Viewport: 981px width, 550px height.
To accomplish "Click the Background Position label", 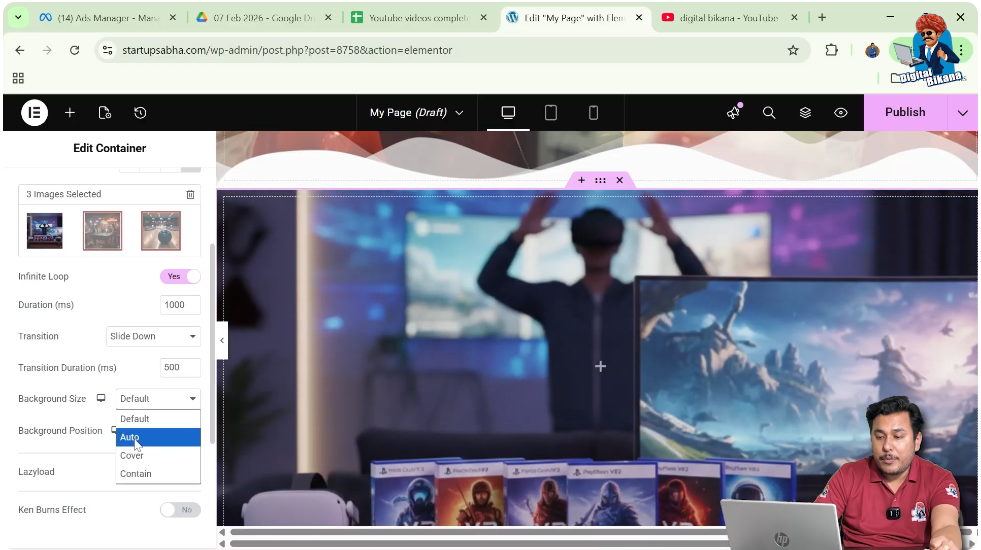I will point(60,430).
